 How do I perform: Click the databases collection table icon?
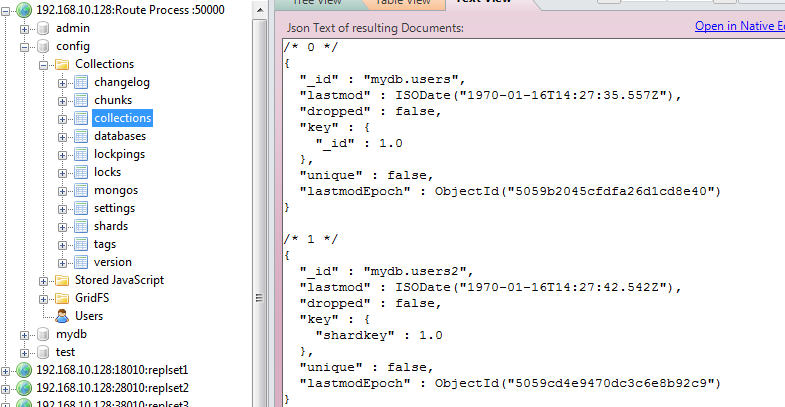pyautogui.click(x=81, y=136)
